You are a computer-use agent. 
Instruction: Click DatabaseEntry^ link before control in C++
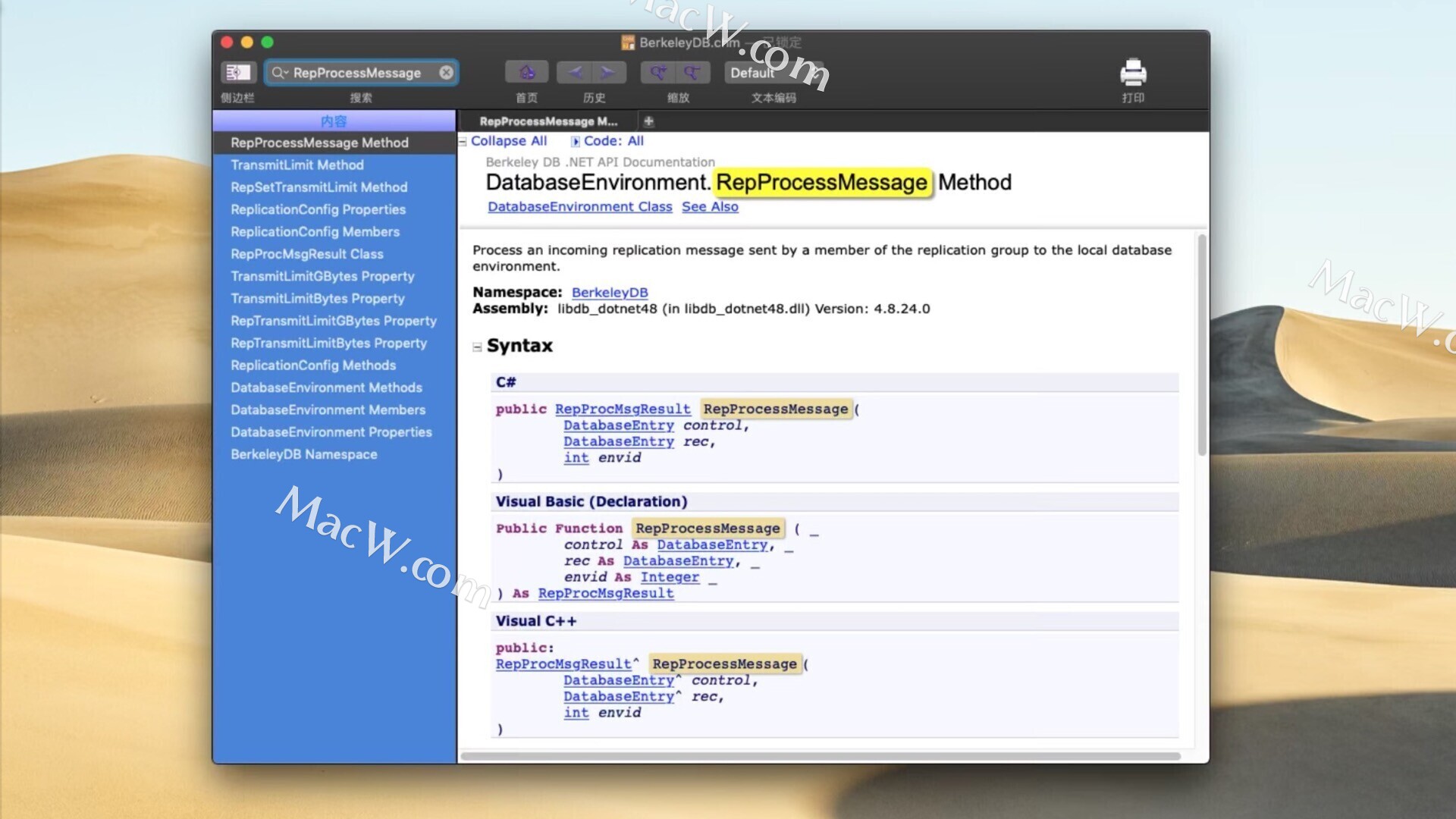point(619,680)
